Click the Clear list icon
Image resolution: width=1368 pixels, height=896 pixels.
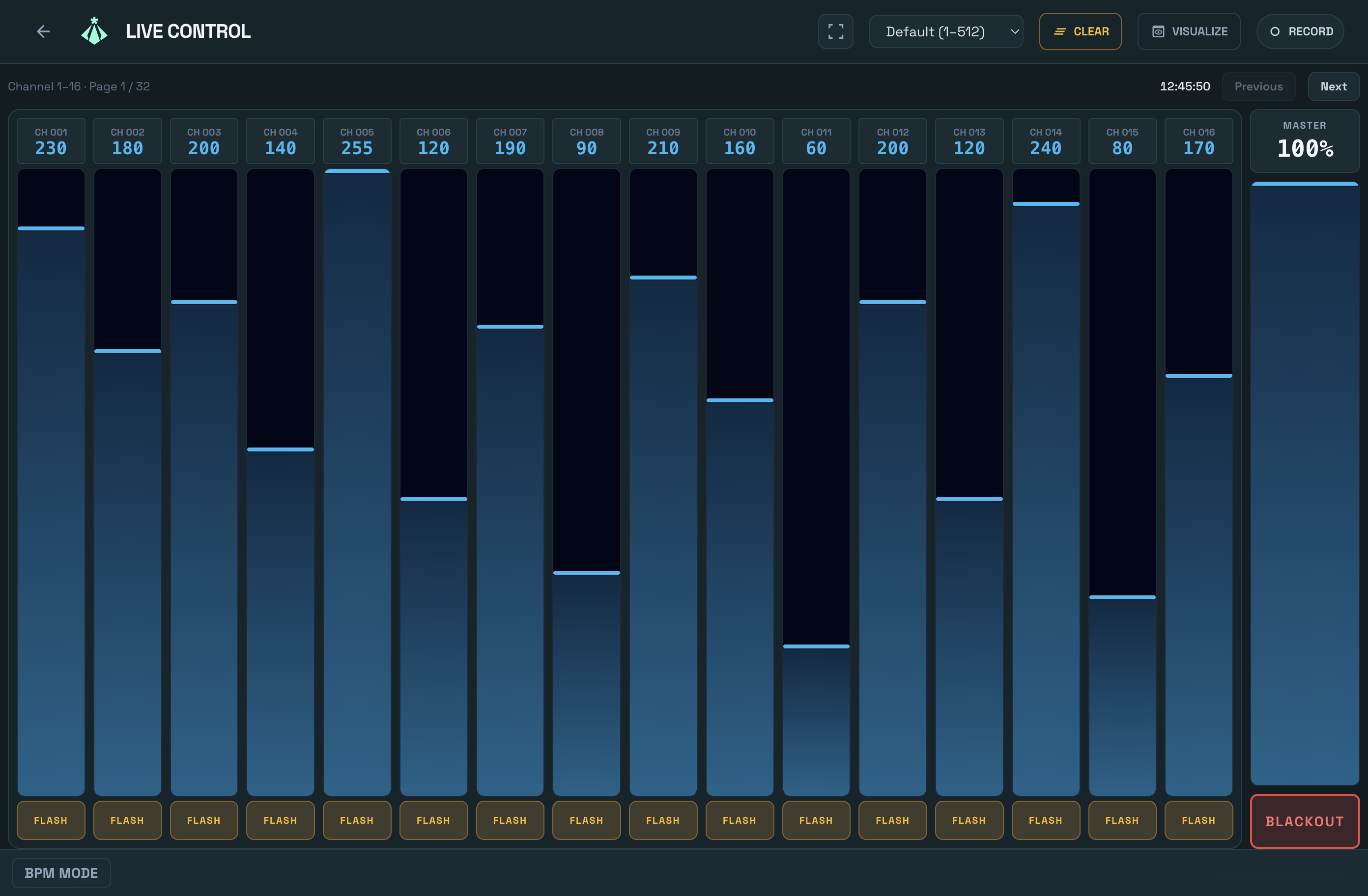[1059, 31]
